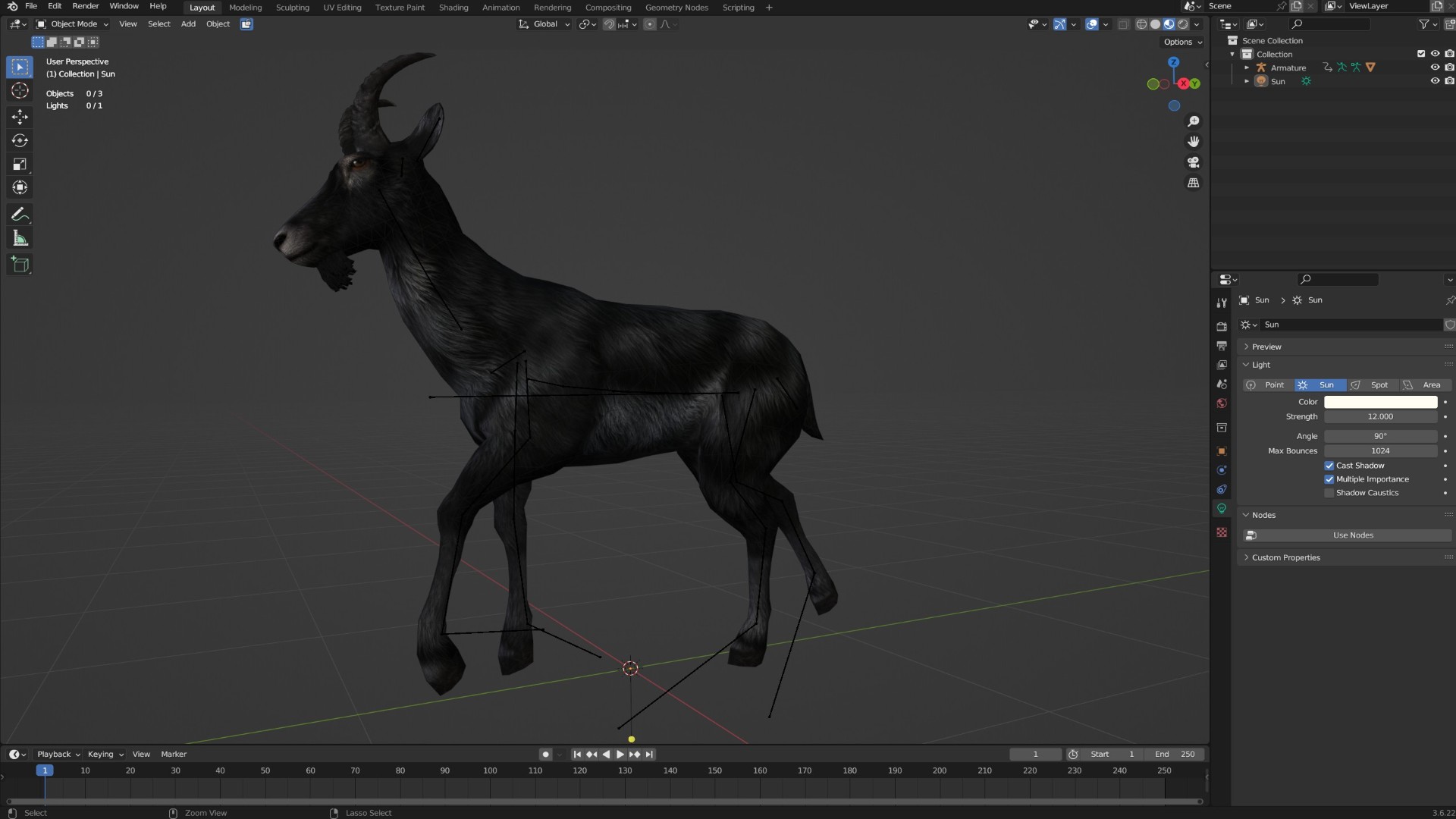1456x819 pixels.
Task: Toggle viewport gizmos button
Action: point(1059,24)
